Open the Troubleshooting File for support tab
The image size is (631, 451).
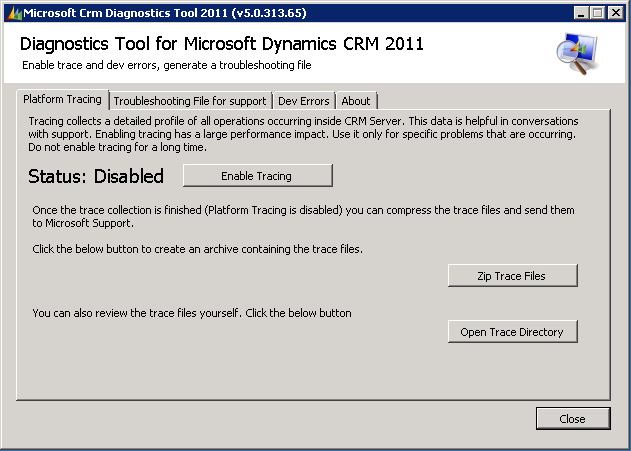coord(190,101)
